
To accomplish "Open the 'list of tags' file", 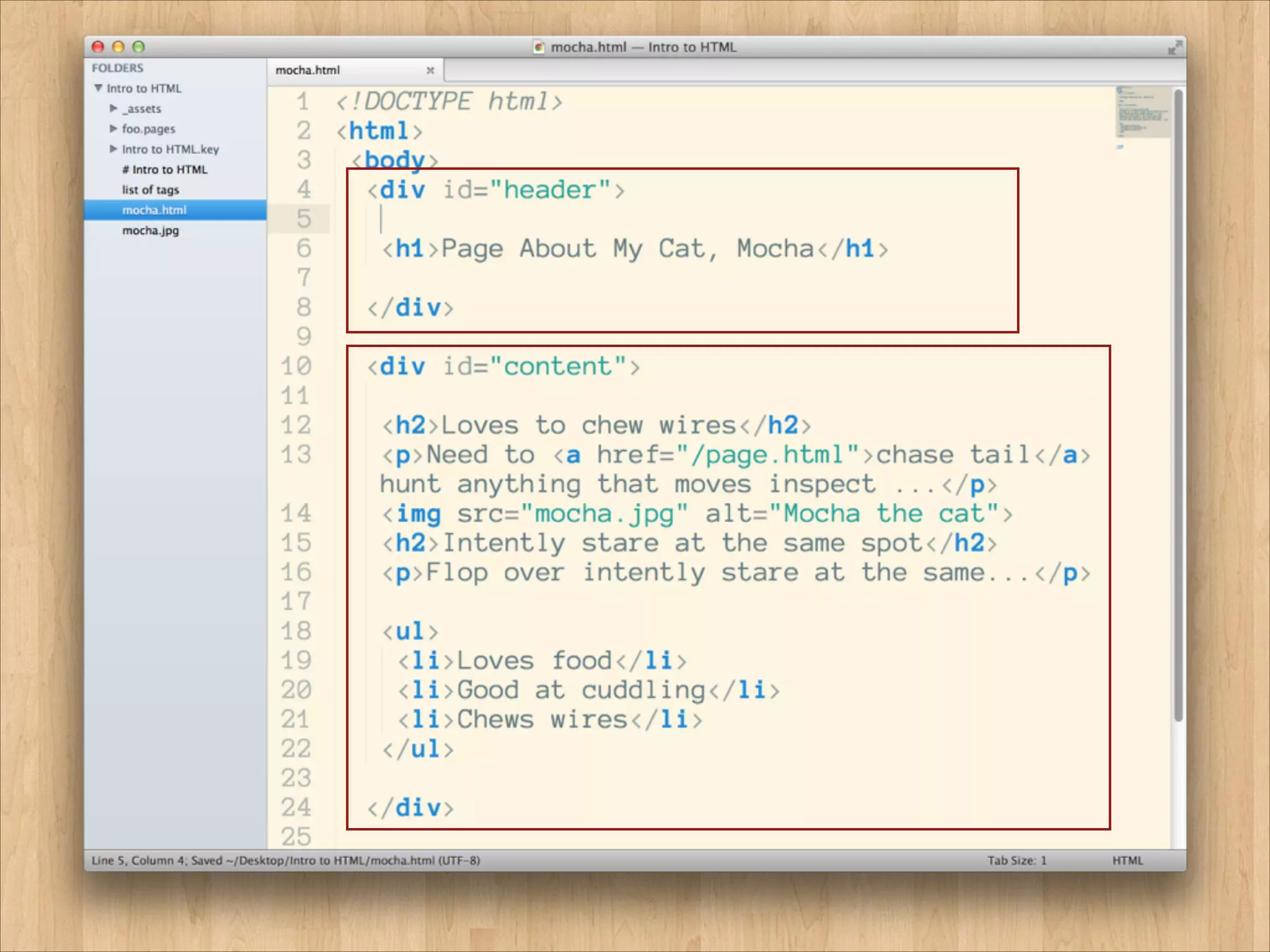I will tap(151, 190).
